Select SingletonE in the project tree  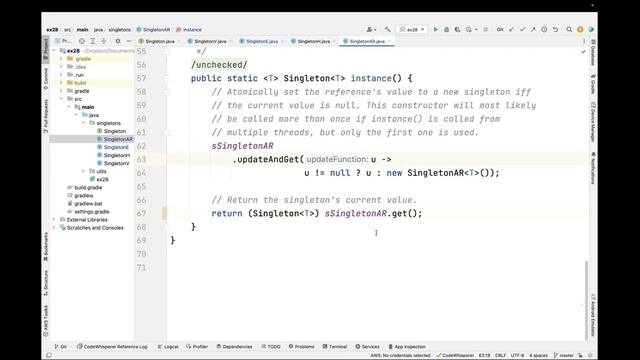coord(113,147)
